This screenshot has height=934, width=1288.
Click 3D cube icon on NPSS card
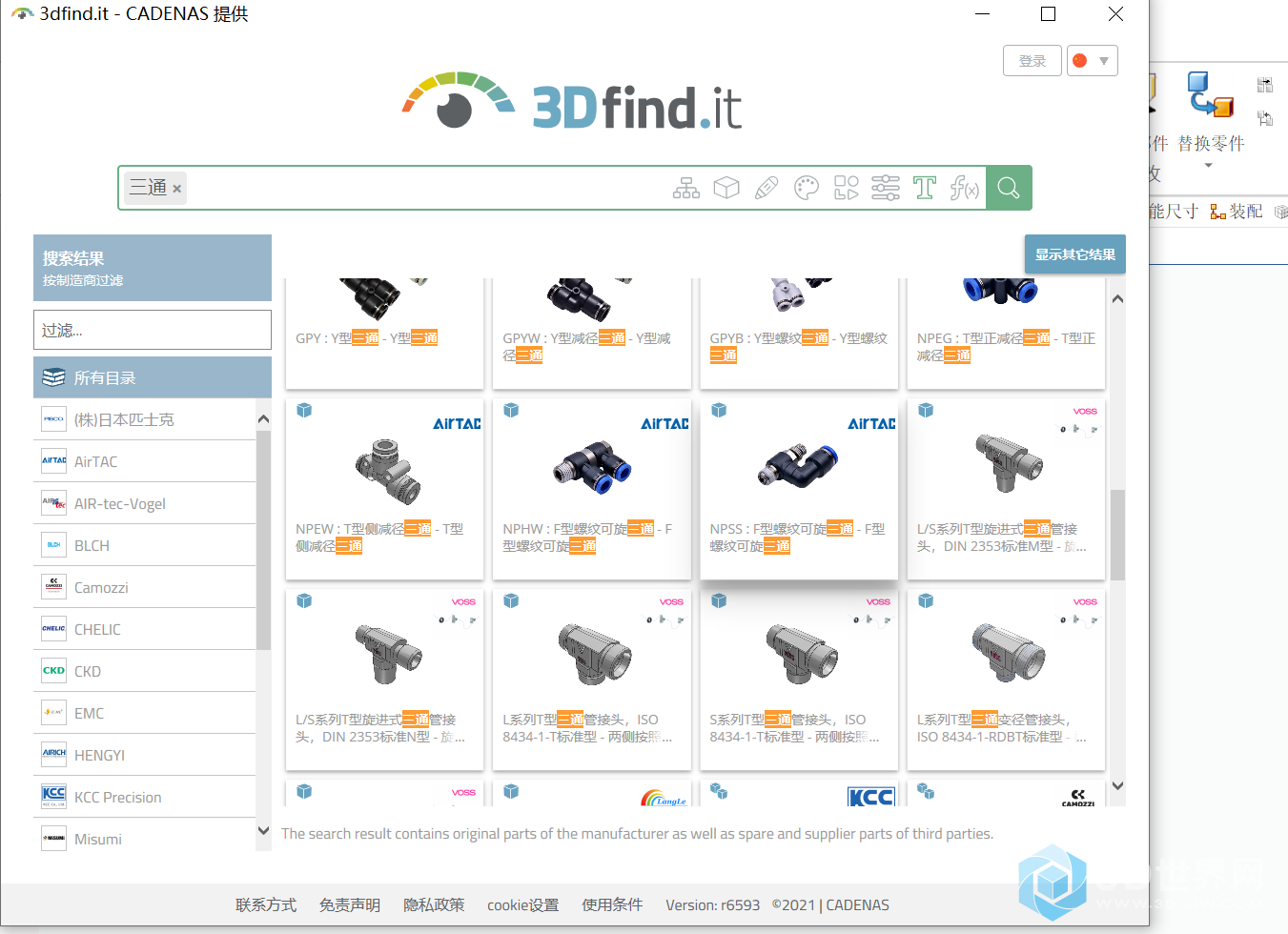719,410
